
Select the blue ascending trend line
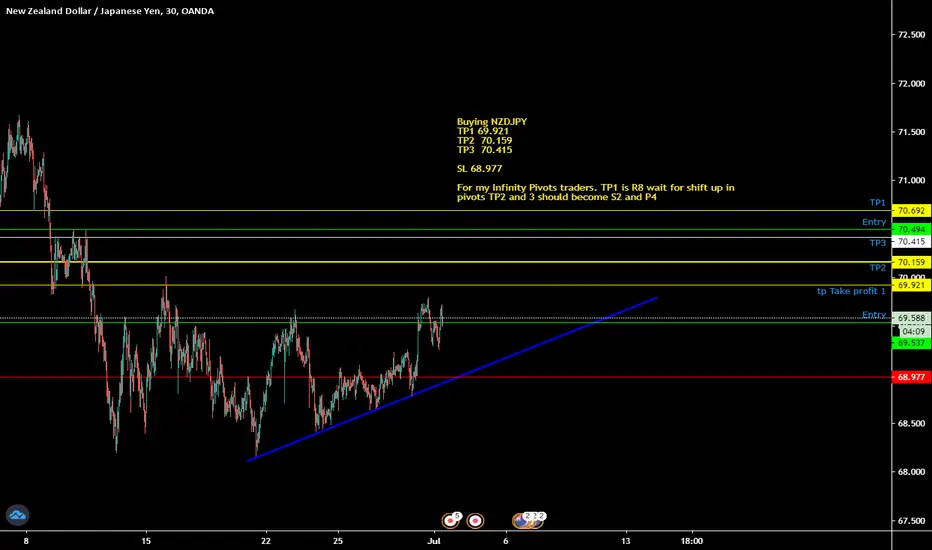452,379
